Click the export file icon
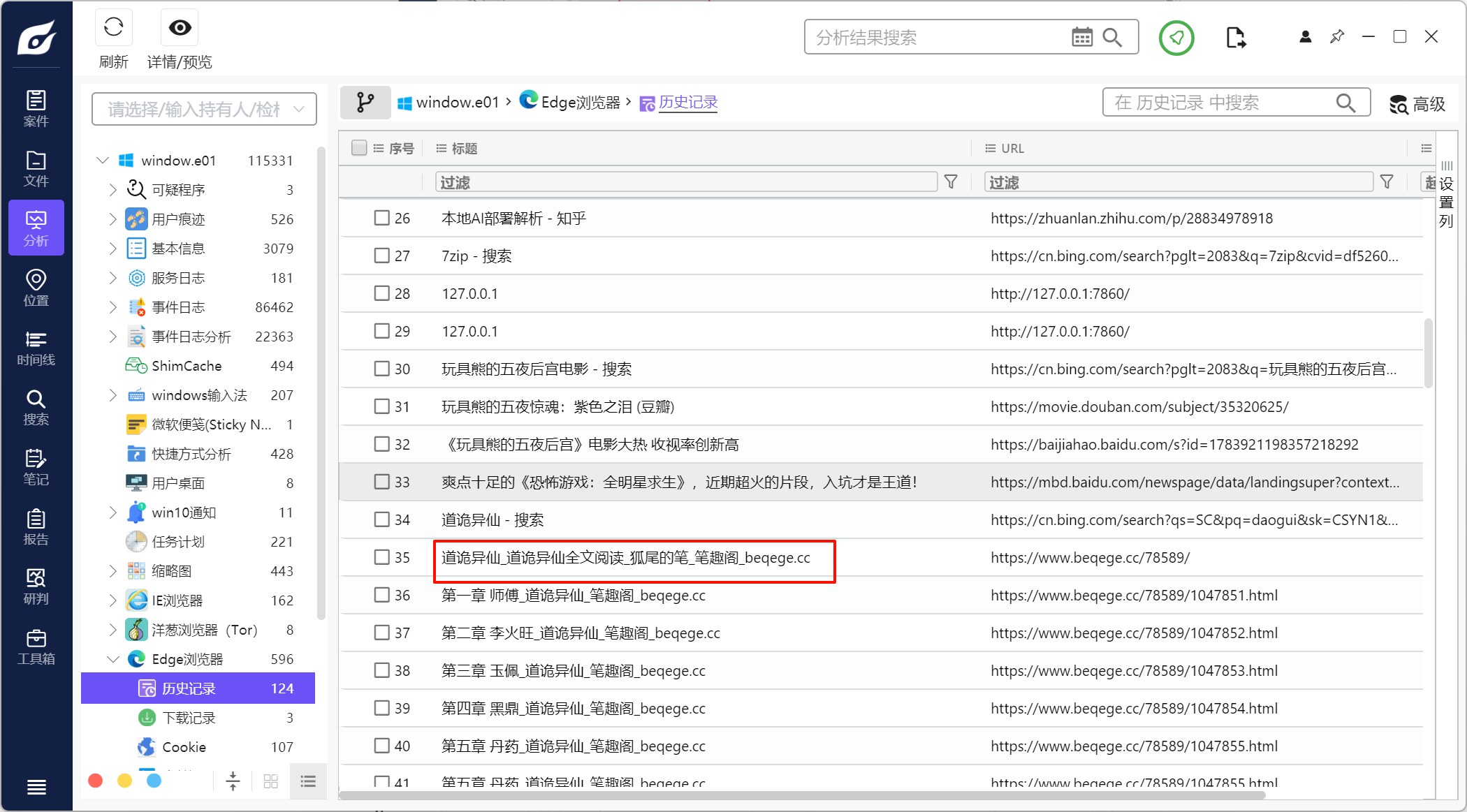Screen dimensions: 1467x812 (x=1236, y=38)
